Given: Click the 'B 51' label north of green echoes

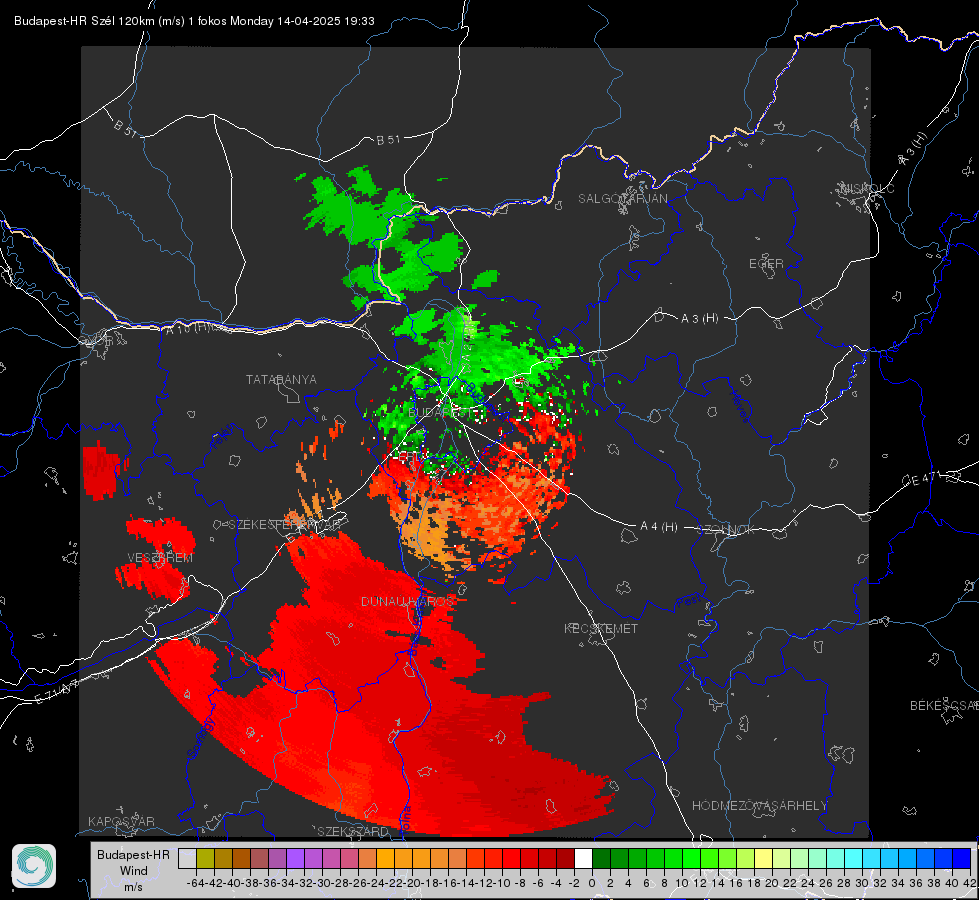Looking at the screenshot, I should [388, 140].
